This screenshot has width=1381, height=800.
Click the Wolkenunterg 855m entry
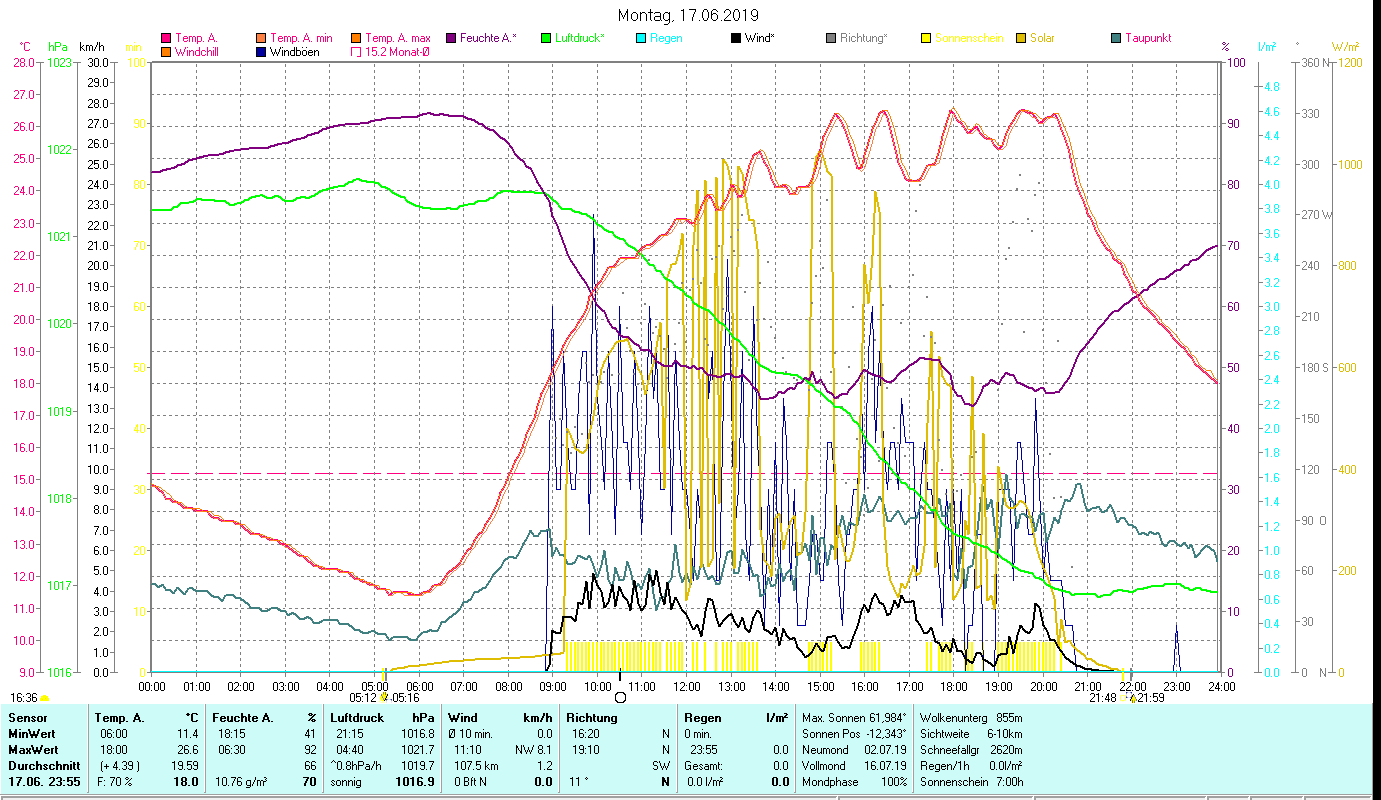pos(971,718)
